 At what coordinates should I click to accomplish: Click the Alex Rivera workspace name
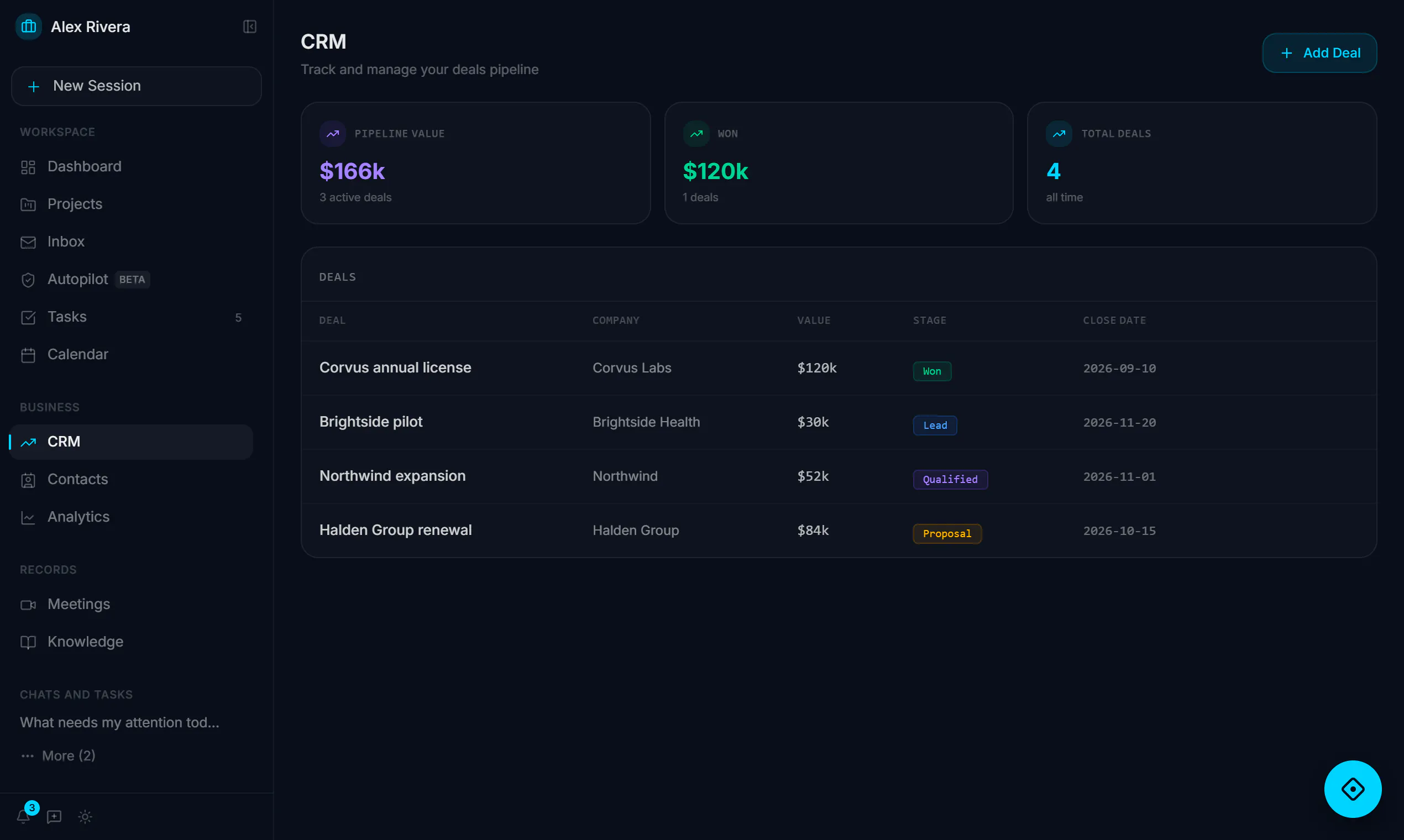[91, 27]
